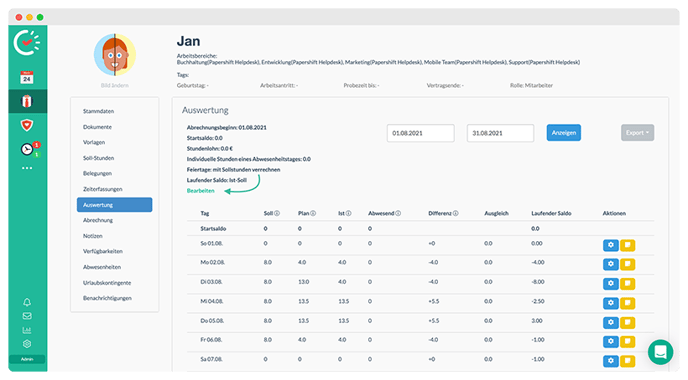Click the Anzeigen button
The image size is (688, 380).
point(563,133)
